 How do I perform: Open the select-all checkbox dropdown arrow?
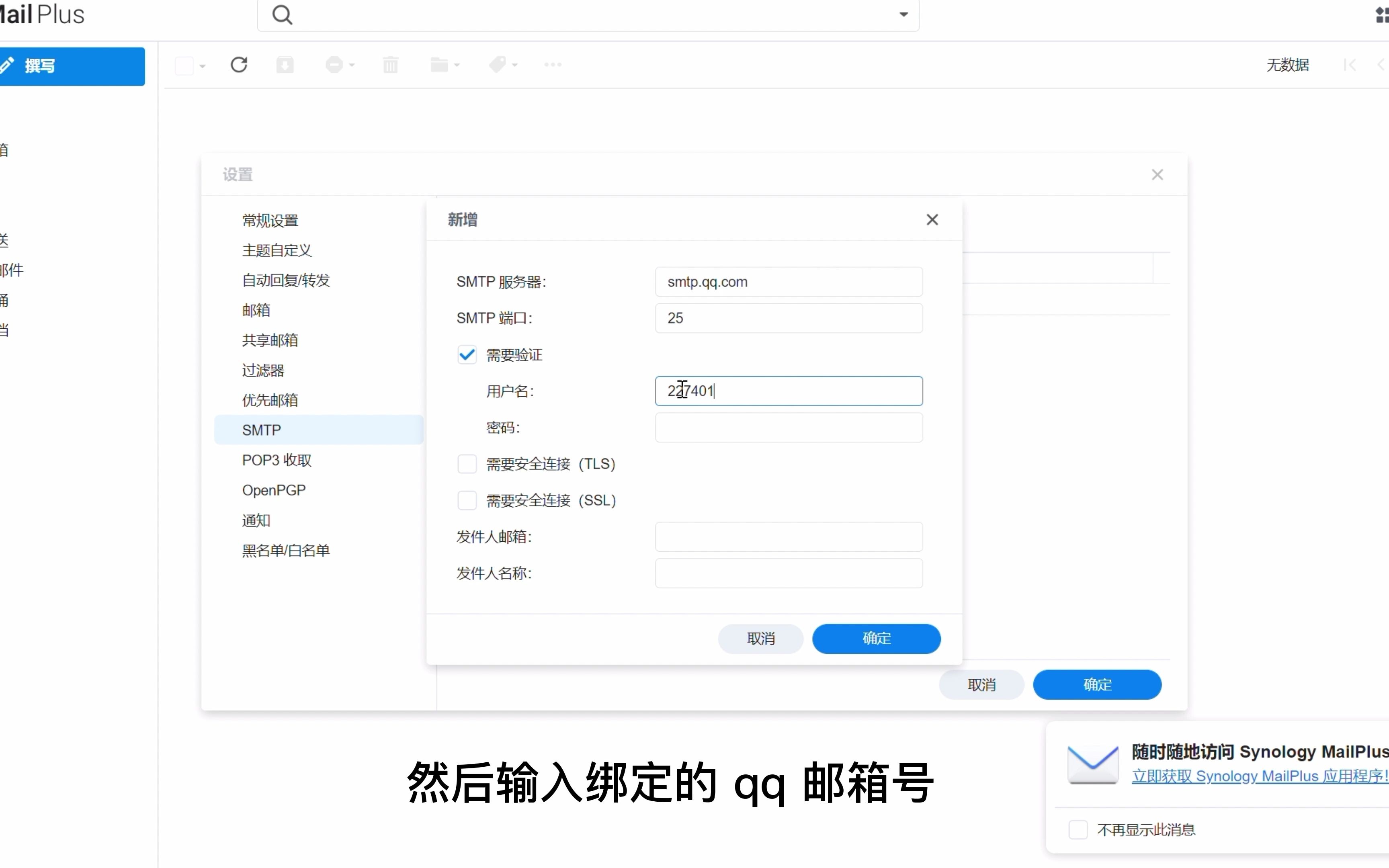(x=202, y=66)
